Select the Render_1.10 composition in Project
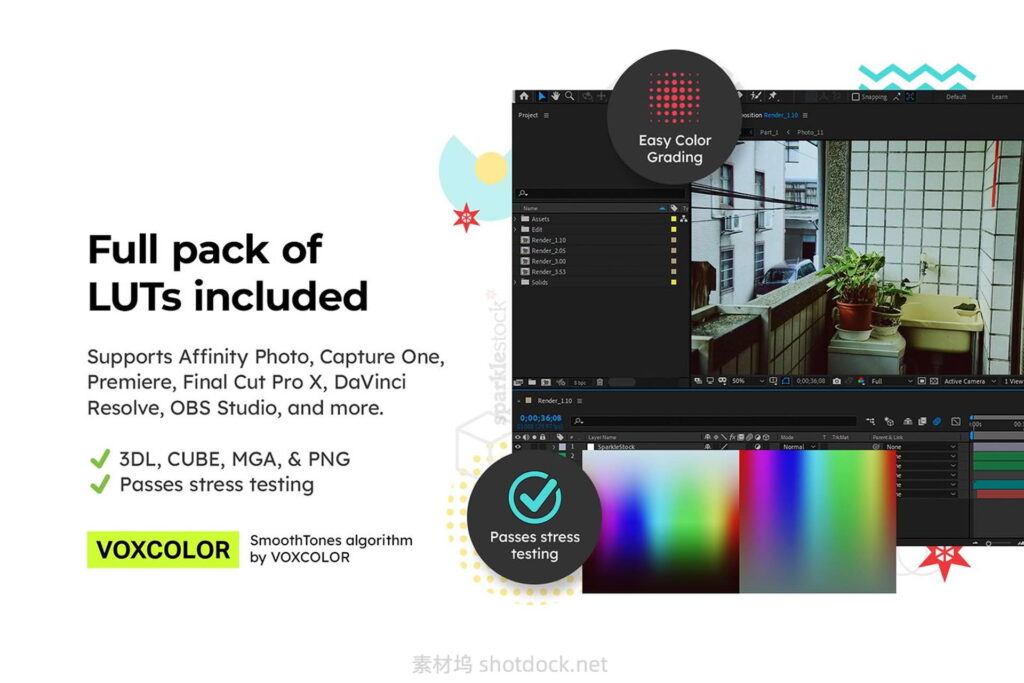Image resolution: width=1024 pixels, height=683 pixels. point(549,240)
